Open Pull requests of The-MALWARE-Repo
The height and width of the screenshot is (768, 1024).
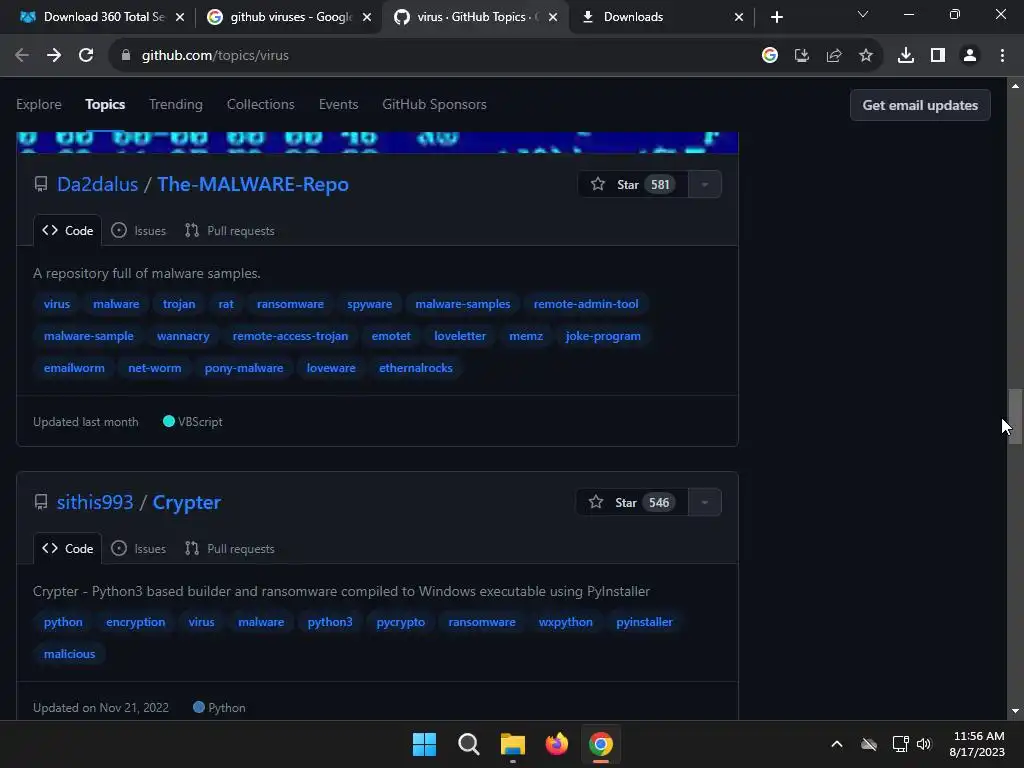pyautogui.click(x=230, y=231)
